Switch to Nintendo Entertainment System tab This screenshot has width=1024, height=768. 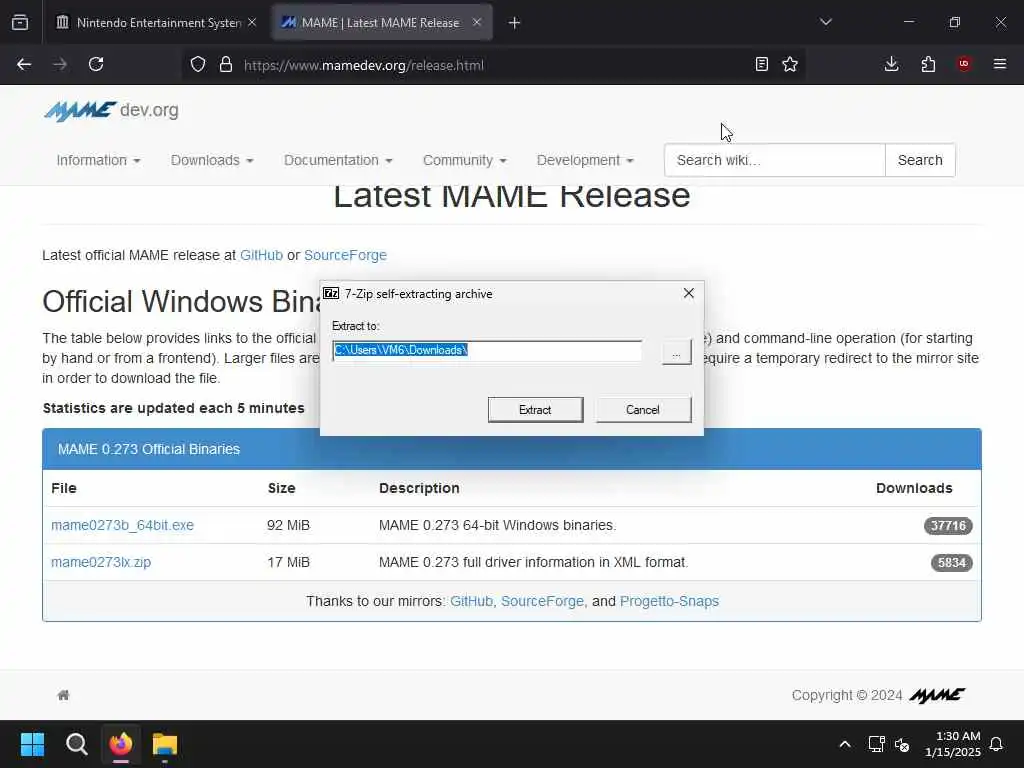tap(157, 23)
